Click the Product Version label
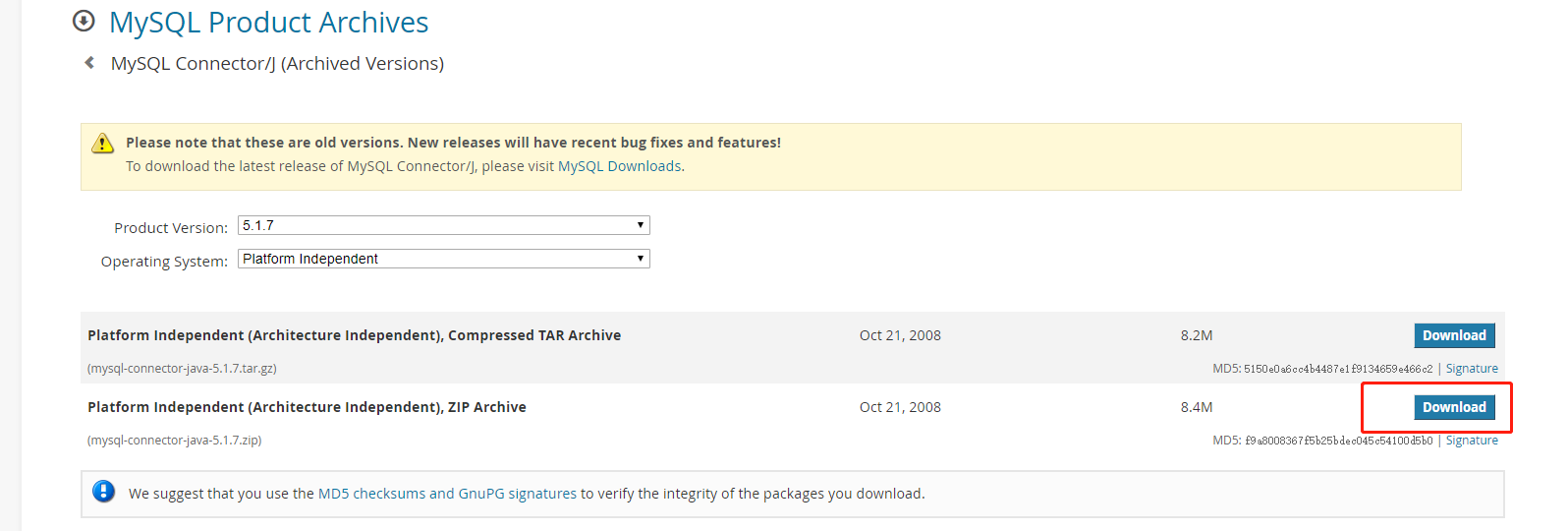This screenshot has width=1568, height=531. tap(171, 228)
